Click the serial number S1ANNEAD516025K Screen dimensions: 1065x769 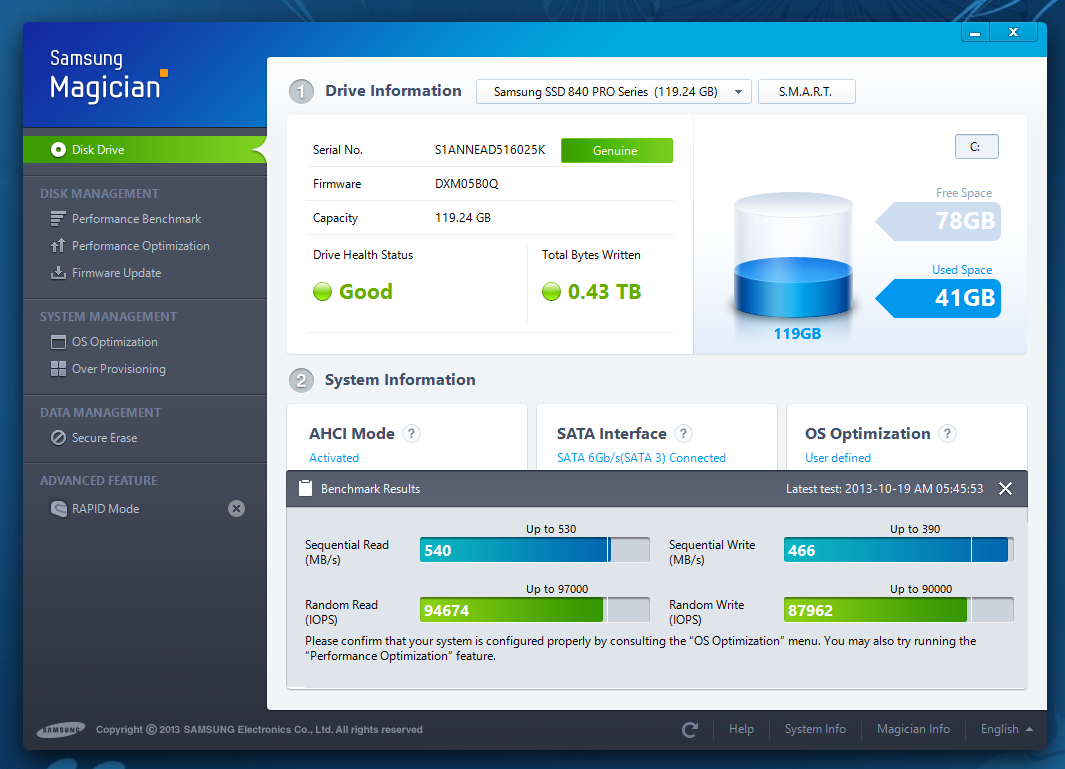click(490, 150)
